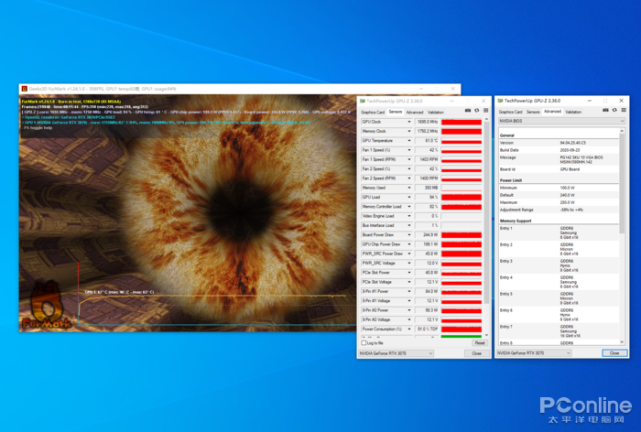Open GPU selector combo in Sensors window

pos(396,353)
